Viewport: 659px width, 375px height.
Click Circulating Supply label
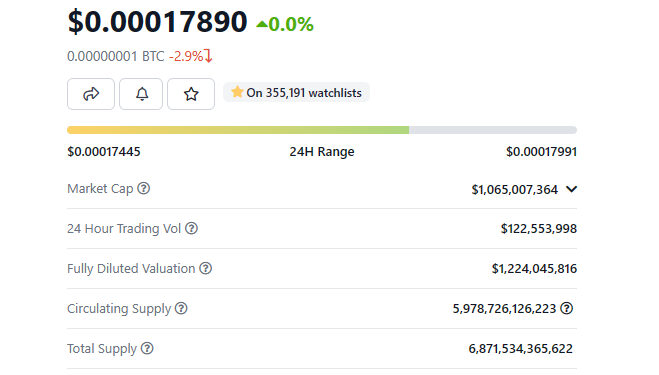119,308
